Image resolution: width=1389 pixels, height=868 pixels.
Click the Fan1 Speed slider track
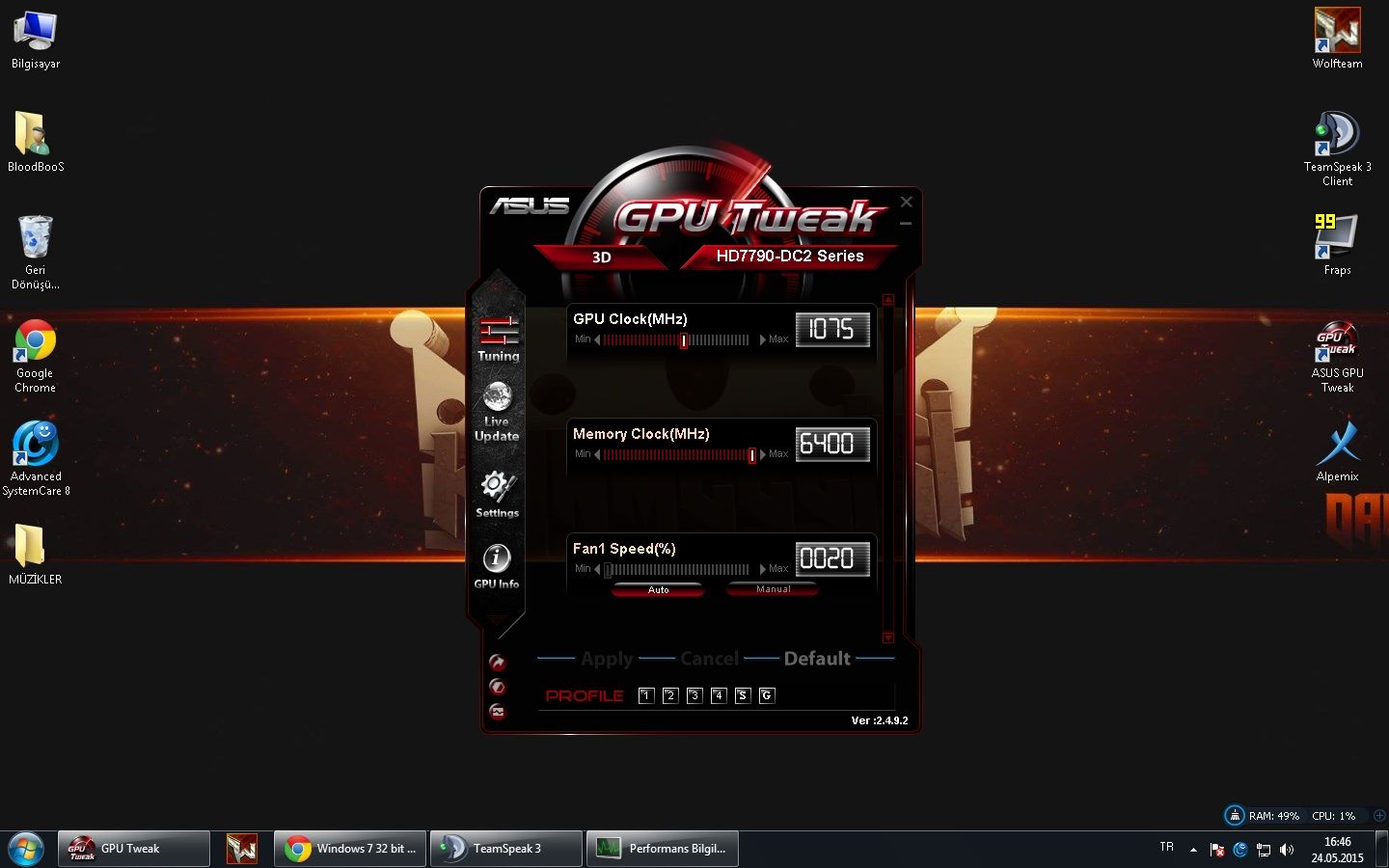[676, 569]
